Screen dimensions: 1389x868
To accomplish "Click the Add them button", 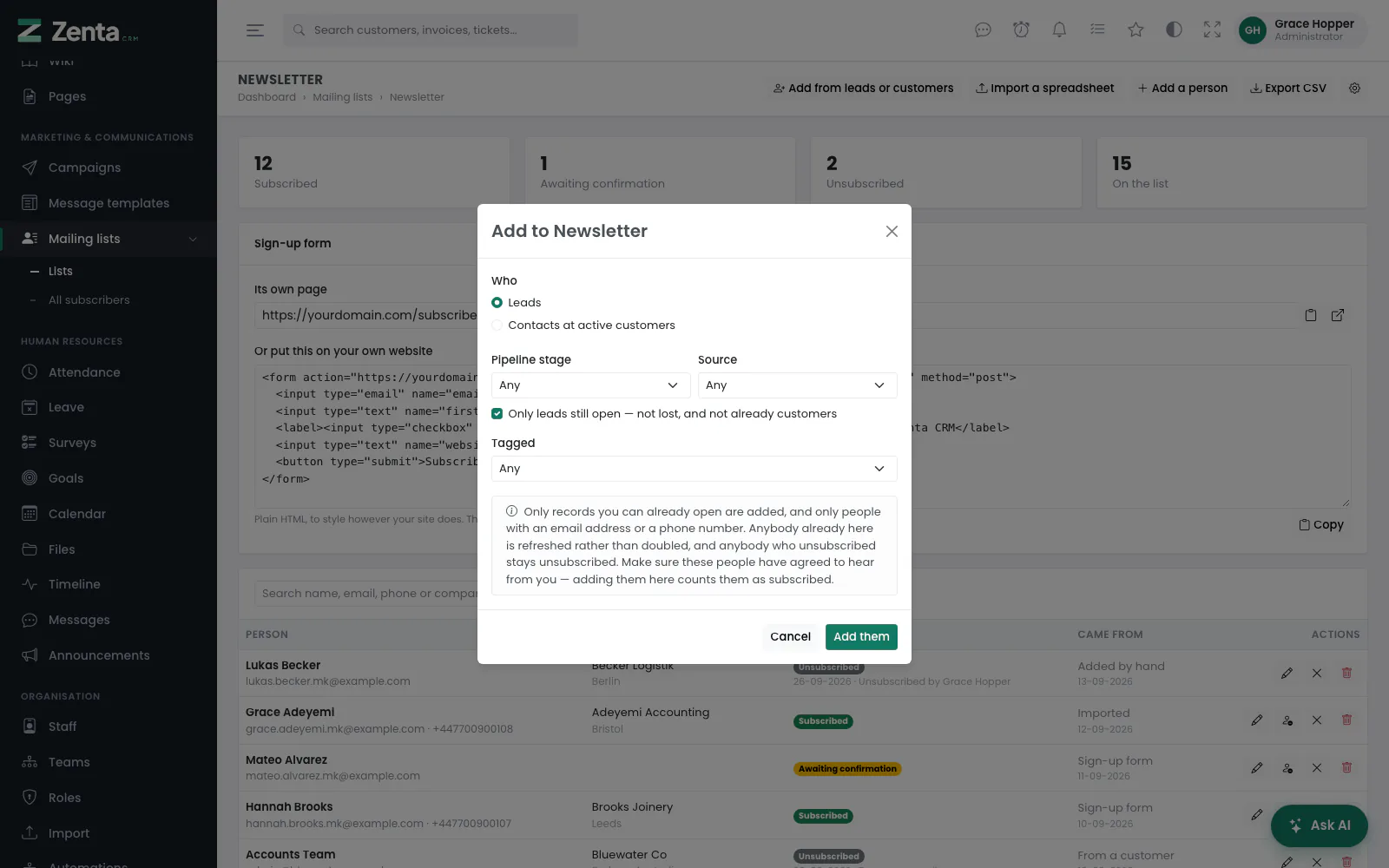I will coord(861,637).
